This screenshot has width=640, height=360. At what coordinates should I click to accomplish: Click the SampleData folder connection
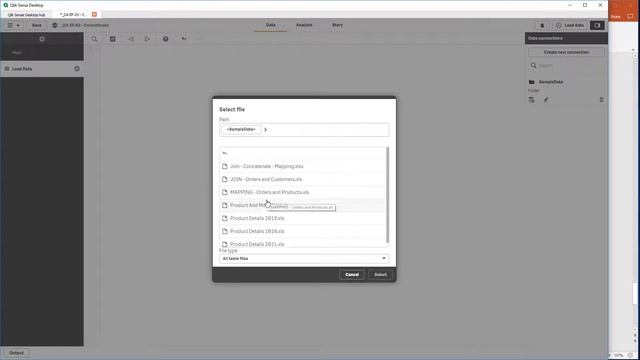[551, 82]
